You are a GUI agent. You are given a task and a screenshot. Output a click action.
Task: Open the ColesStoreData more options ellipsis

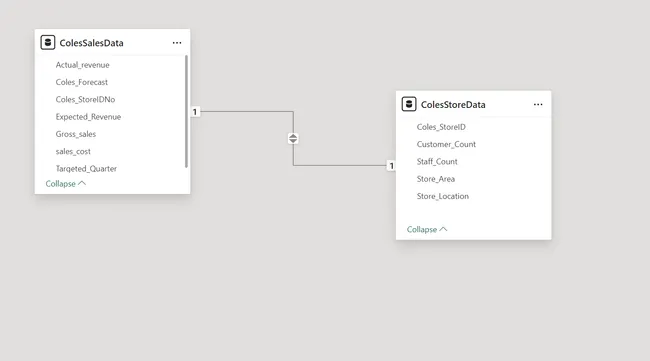tap(538, 104)
